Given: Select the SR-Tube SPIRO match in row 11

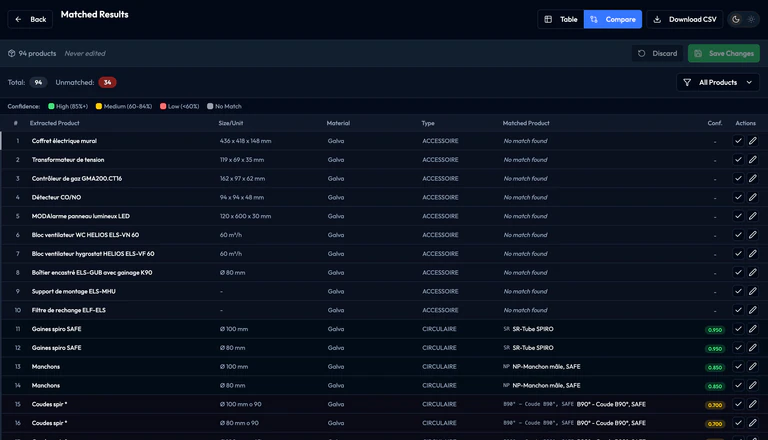Looking at the screenshot, I should 533,329.
